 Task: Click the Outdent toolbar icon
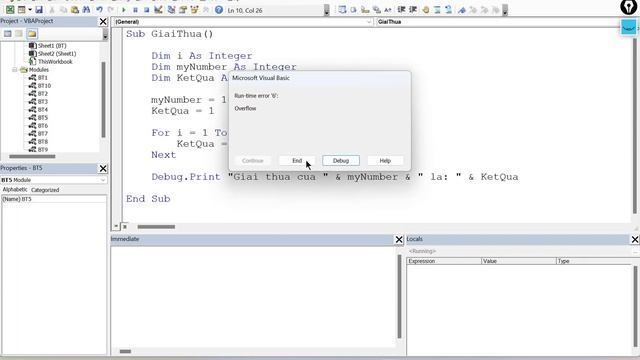pyautogui.click(x=413, y=10)
